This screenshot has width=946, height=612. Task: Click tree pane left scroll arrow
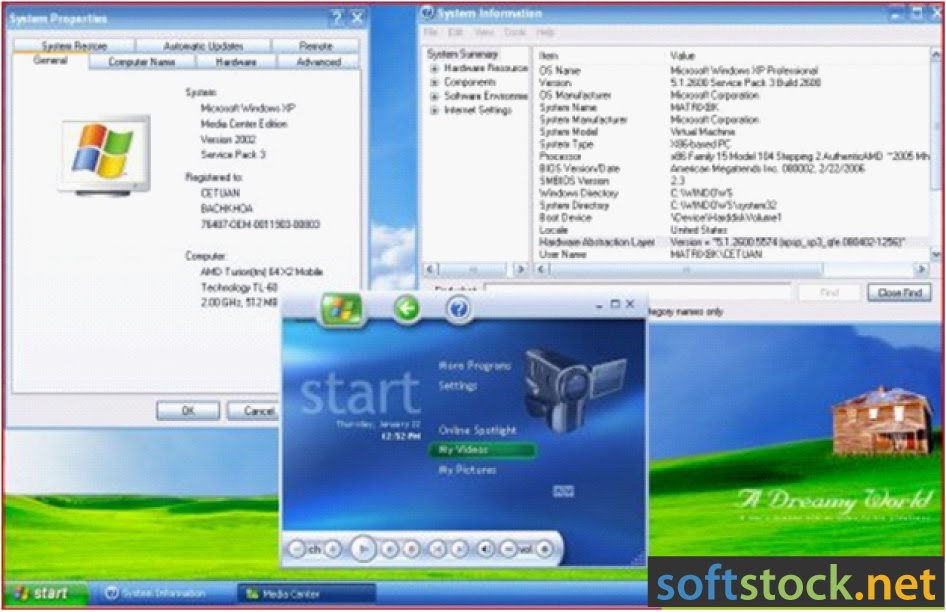coord(431,269)
